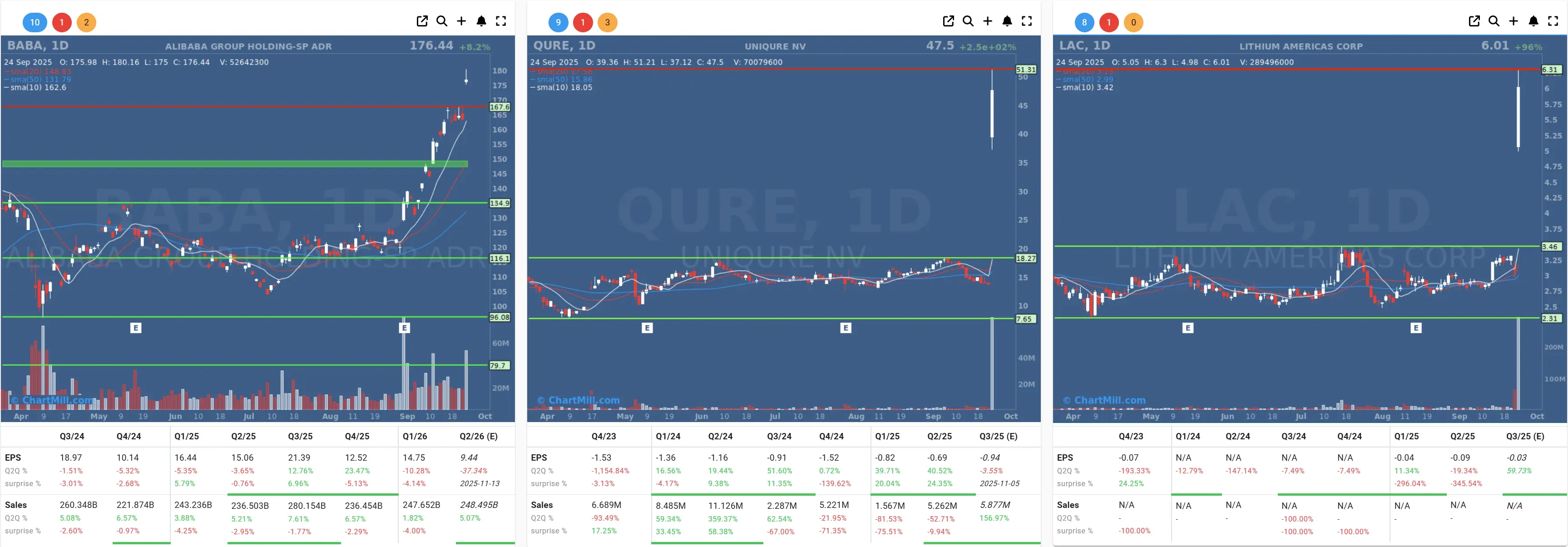The height and width of the screenshot is (547, 1568).
Task: Click LAC red rating badge 1
Action: (1109, 23)
